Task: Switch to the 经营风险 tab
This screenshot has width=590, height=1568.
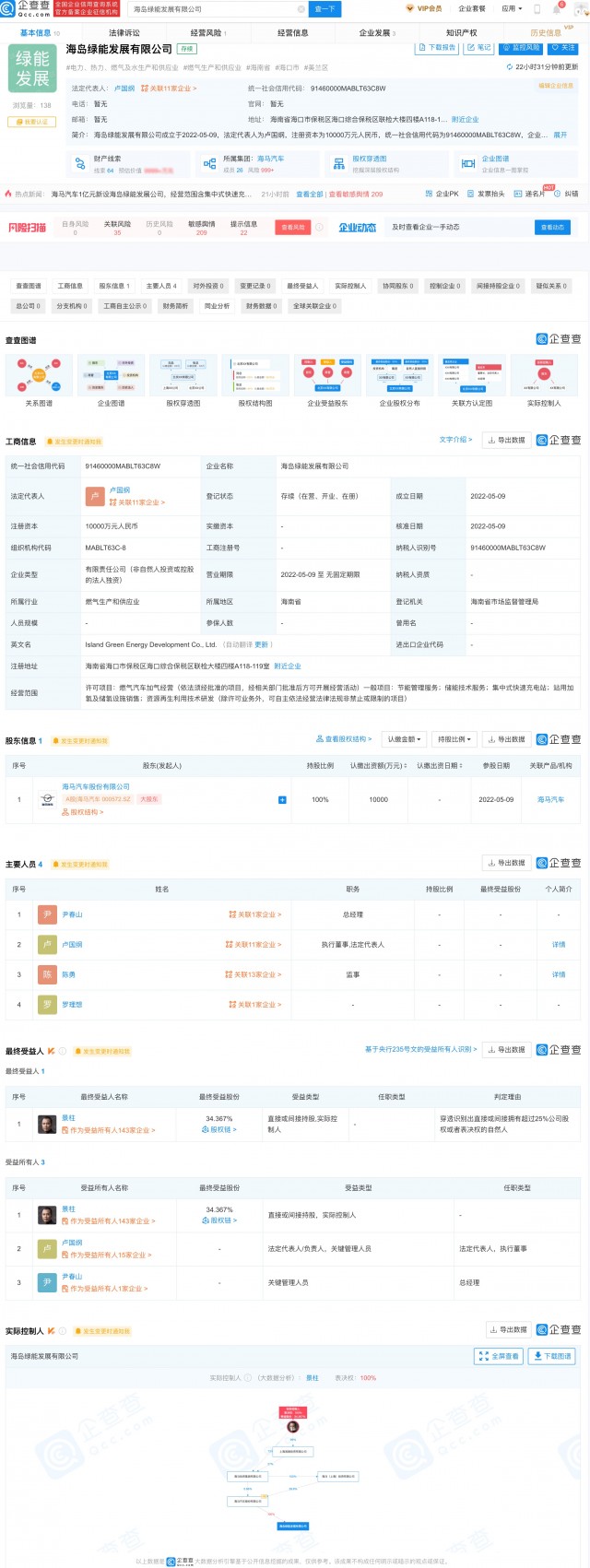Action: point(207,32)
